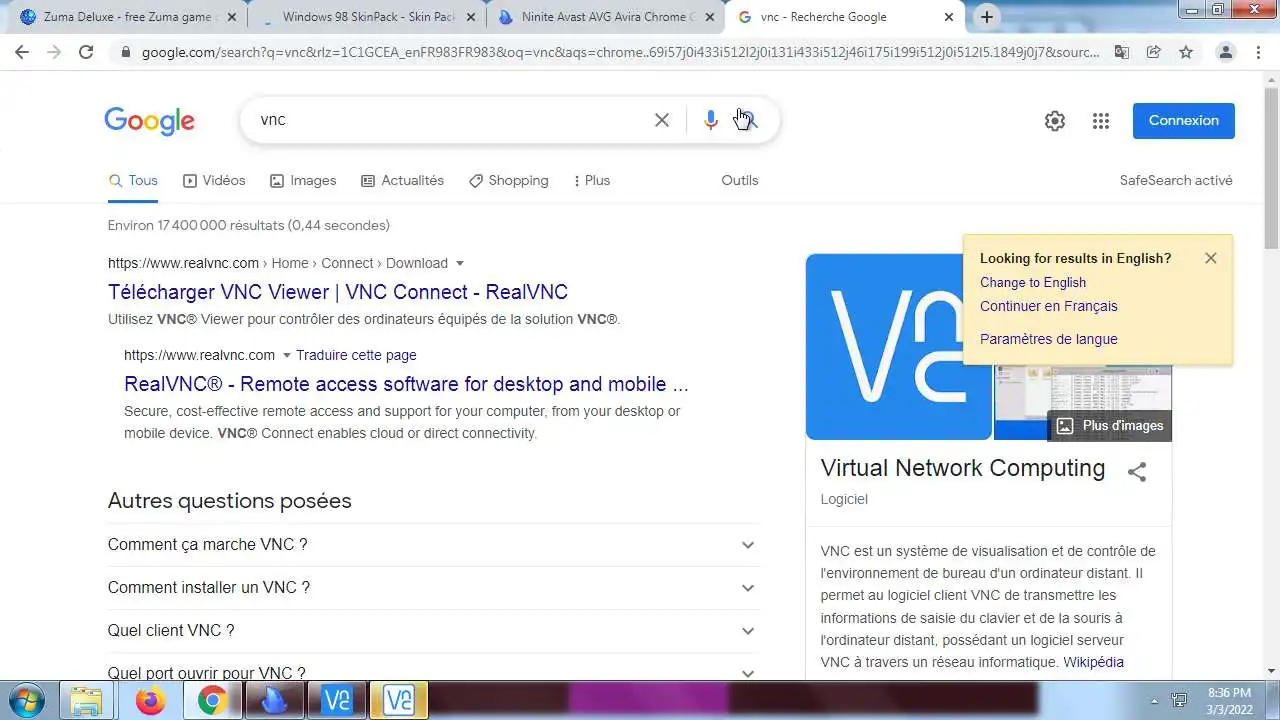Open Chrome's three-dot menu
This screenshot has width=1280, height=720.
click(1260, 52)
